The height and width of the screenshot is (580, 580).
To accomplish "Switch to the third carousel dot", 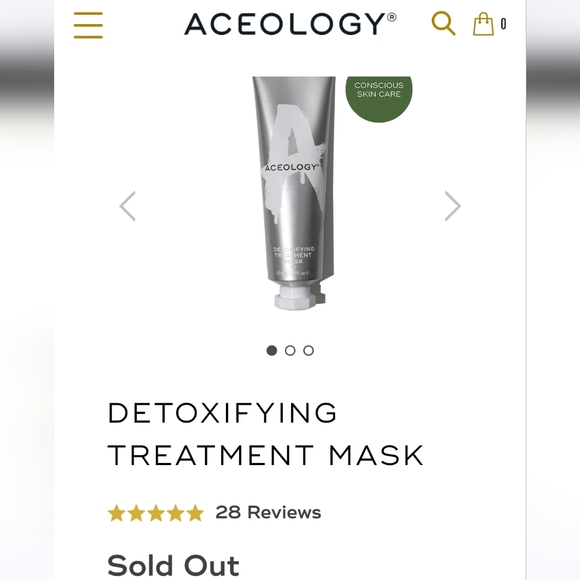I will tap(308, 350).
